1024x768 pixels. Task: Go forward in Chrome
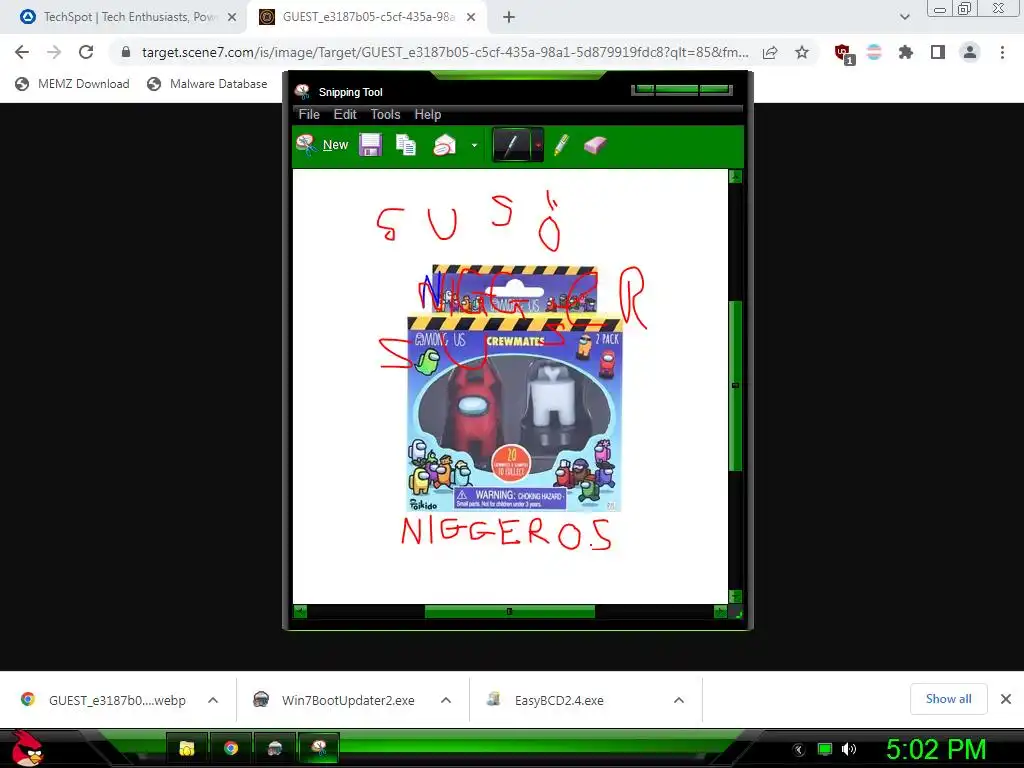(x=54, y=52)
